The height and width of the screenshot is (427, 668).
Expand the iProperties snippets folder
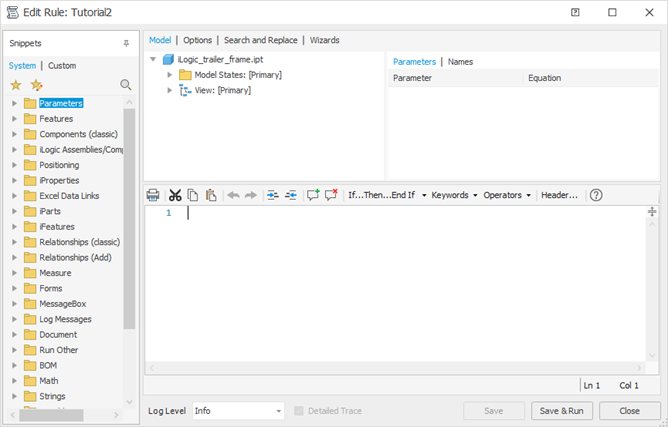pos(14,180)
